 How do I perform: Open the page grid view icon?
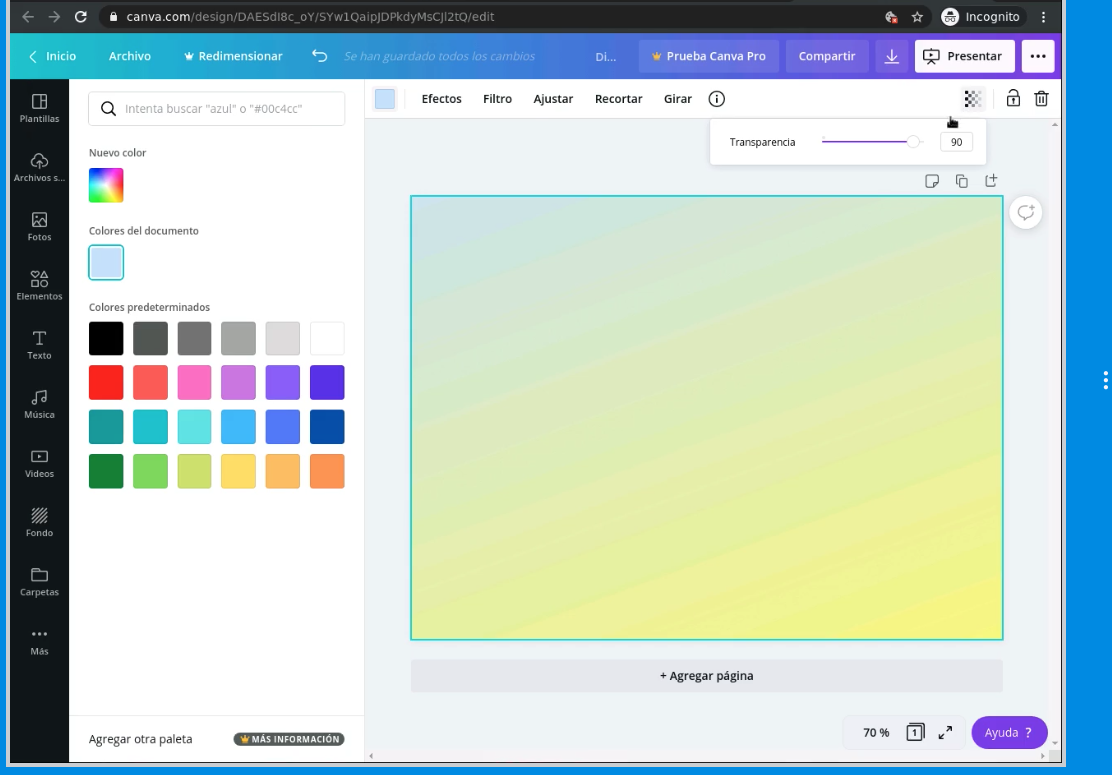coord(915,732)
